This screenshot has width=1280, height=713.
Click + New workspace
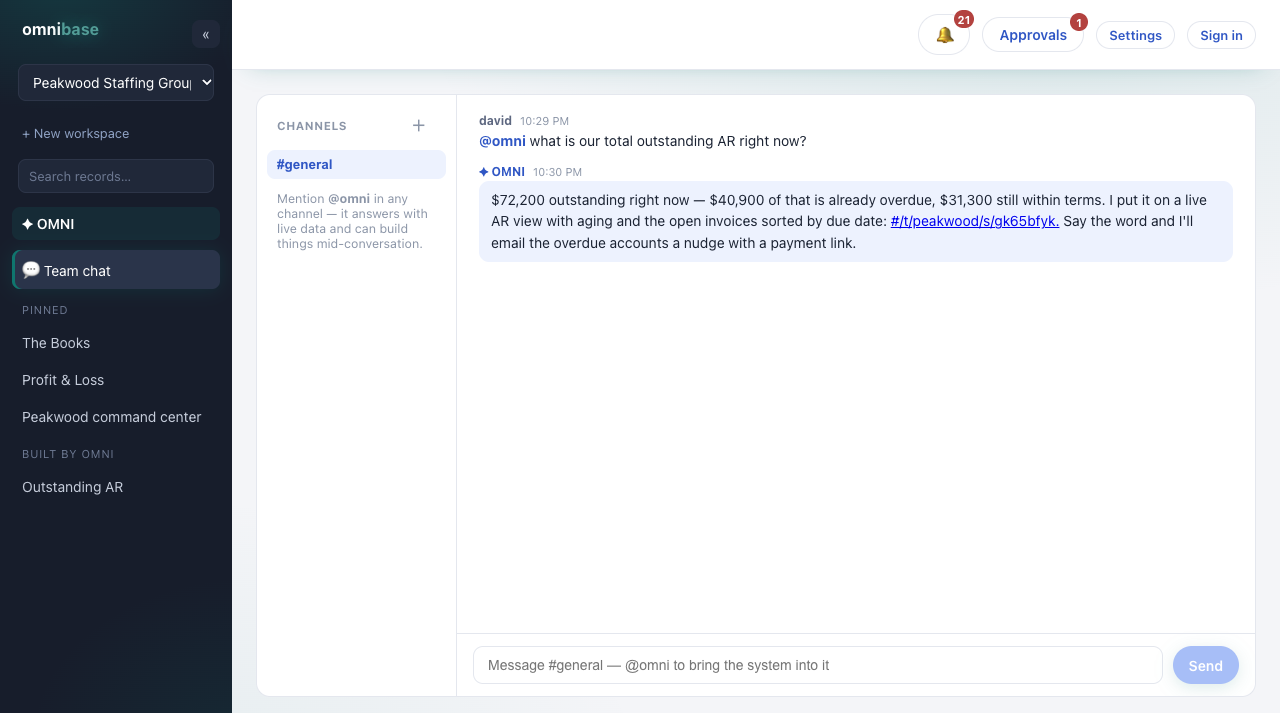[x=76, y=133]
